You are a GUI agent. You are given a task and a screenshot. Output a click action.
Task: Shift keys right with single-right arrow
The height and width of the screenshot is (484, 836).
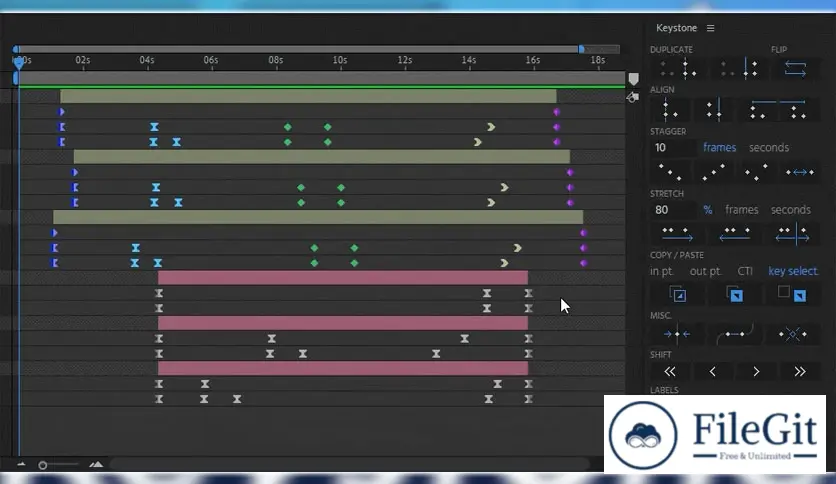[756, 372]
